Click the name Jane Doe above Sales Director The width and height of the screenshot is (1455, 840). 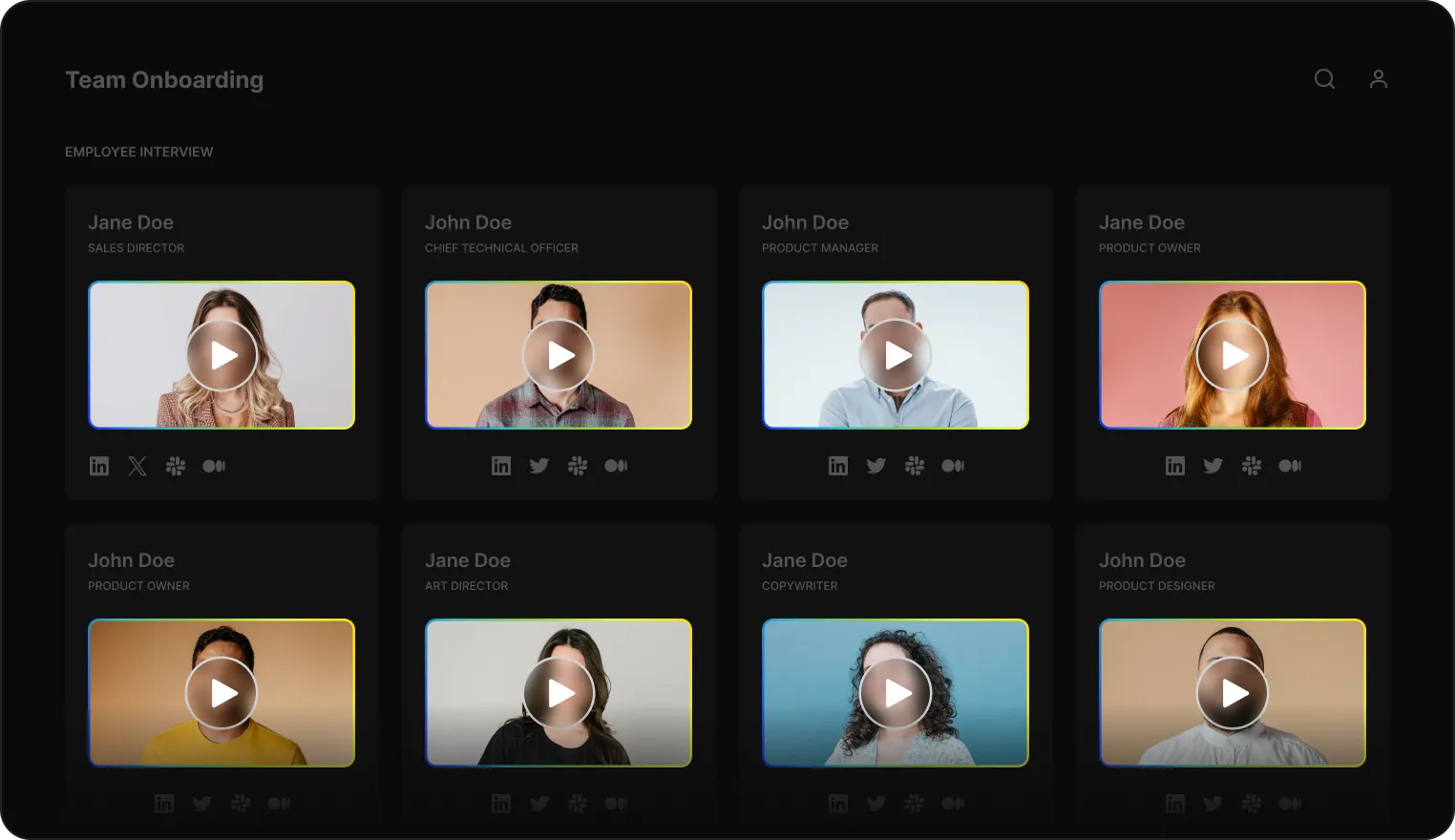[x=131, y=222]
